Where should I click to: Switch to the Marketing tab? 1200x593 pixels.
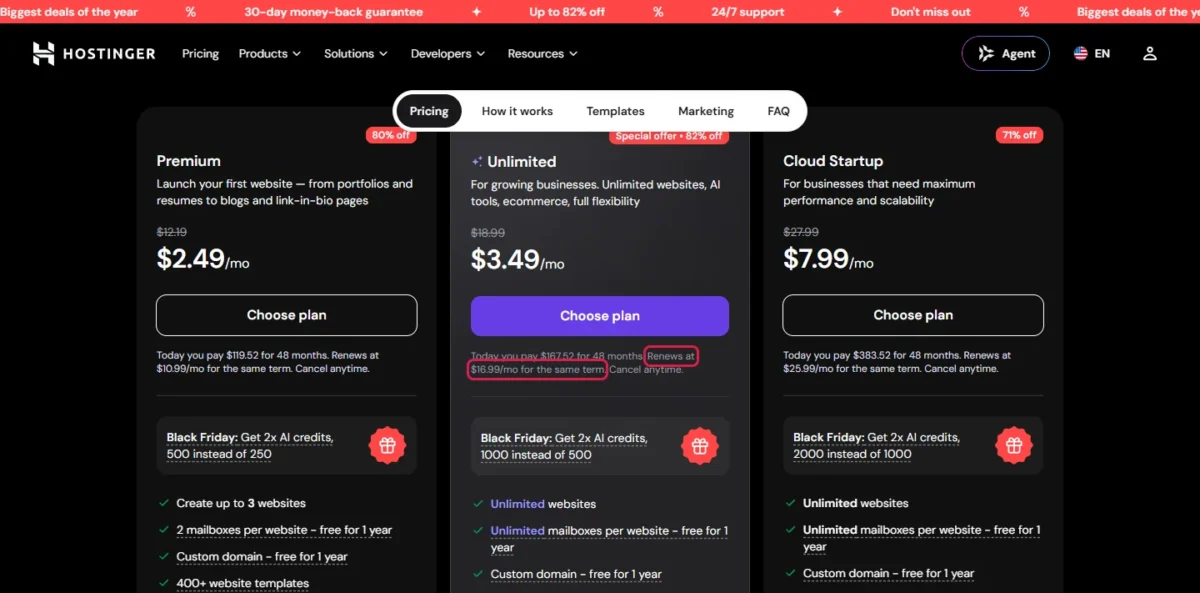(706, 111)
